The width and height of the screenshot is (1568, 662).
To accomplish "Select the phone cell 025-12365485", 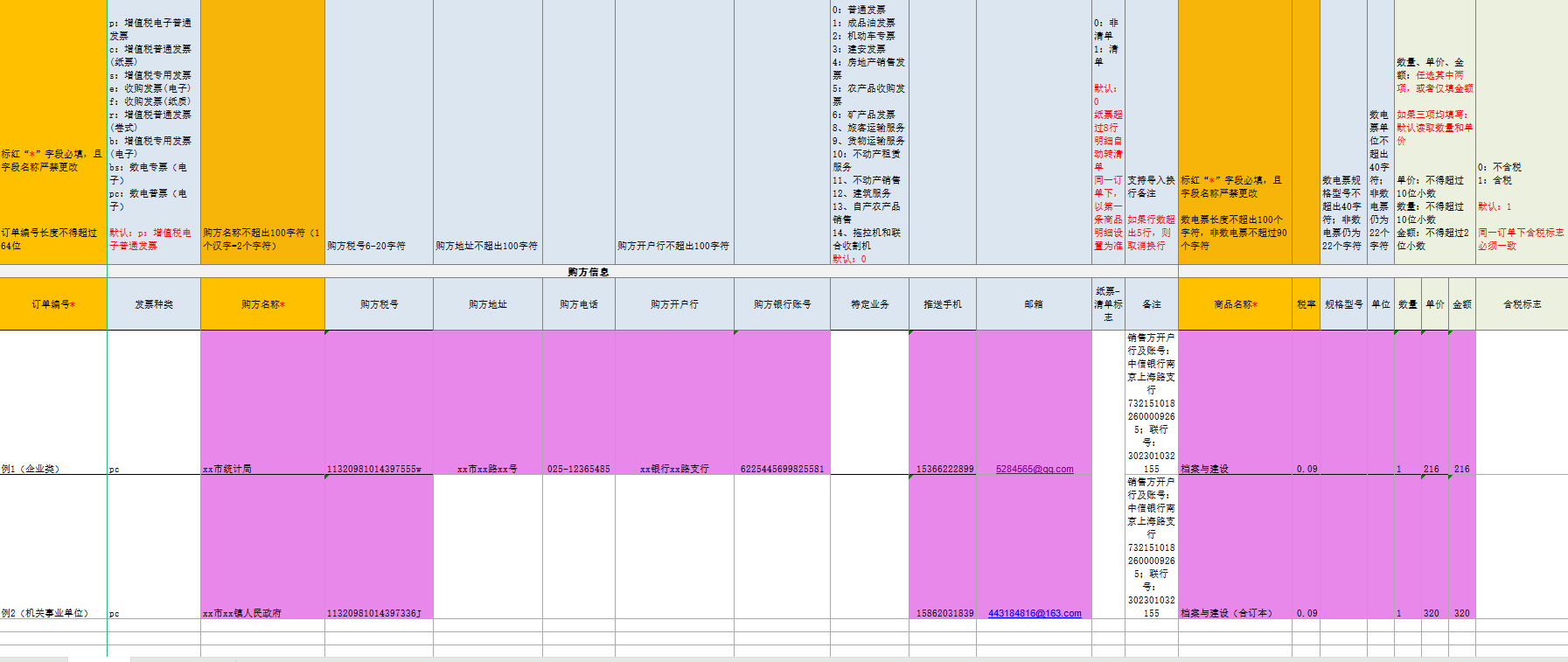I will [578, 469].
